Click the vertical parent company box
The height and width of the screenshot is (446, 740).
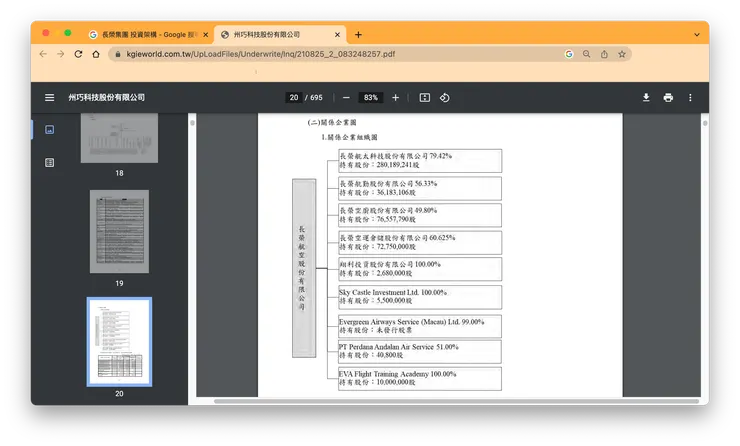tap(304, 268)
